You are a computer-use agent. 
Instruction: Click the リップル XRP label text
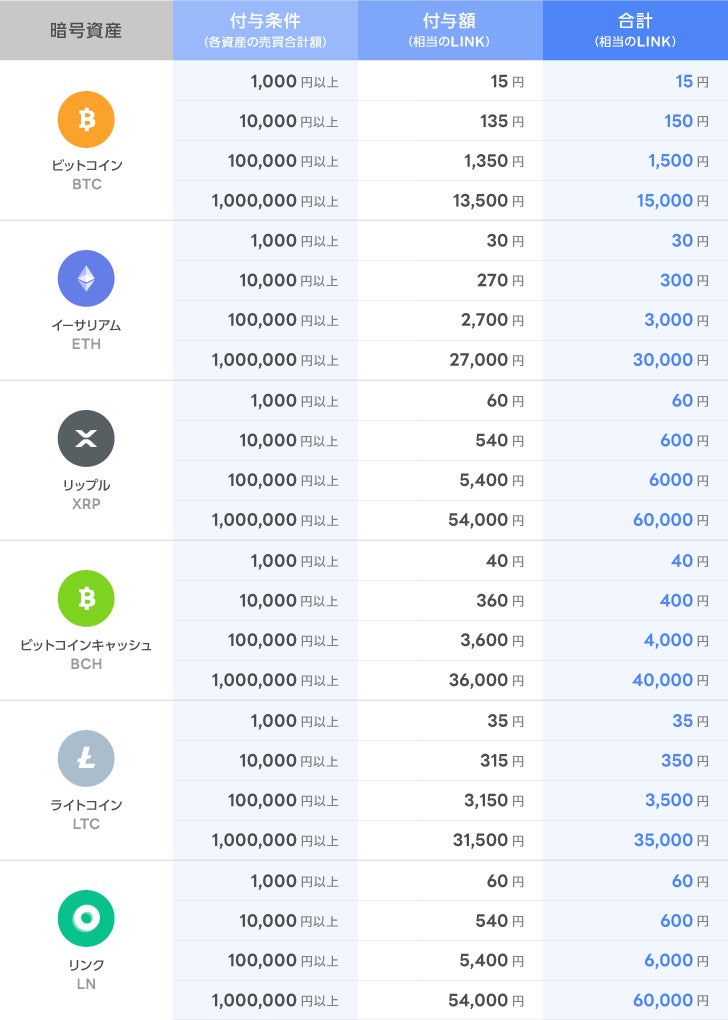[x=86, y=494]
